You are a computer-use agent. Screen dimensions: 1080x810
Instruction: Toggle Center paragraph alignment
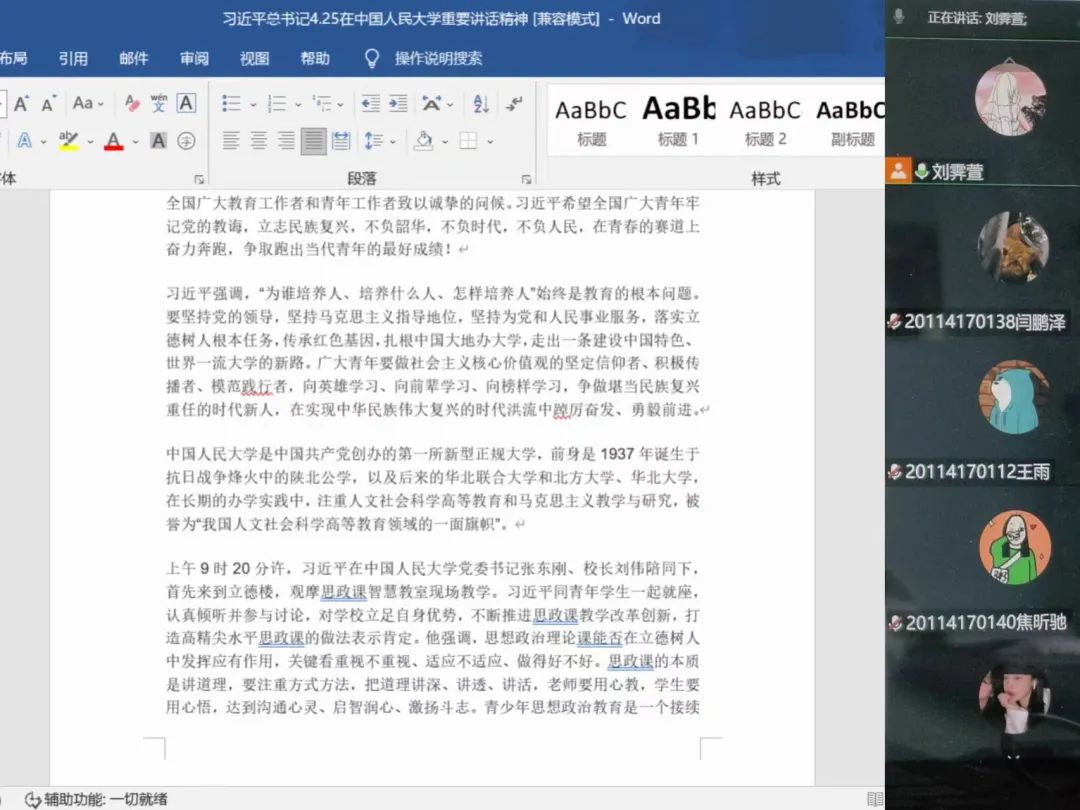point(258,141)
